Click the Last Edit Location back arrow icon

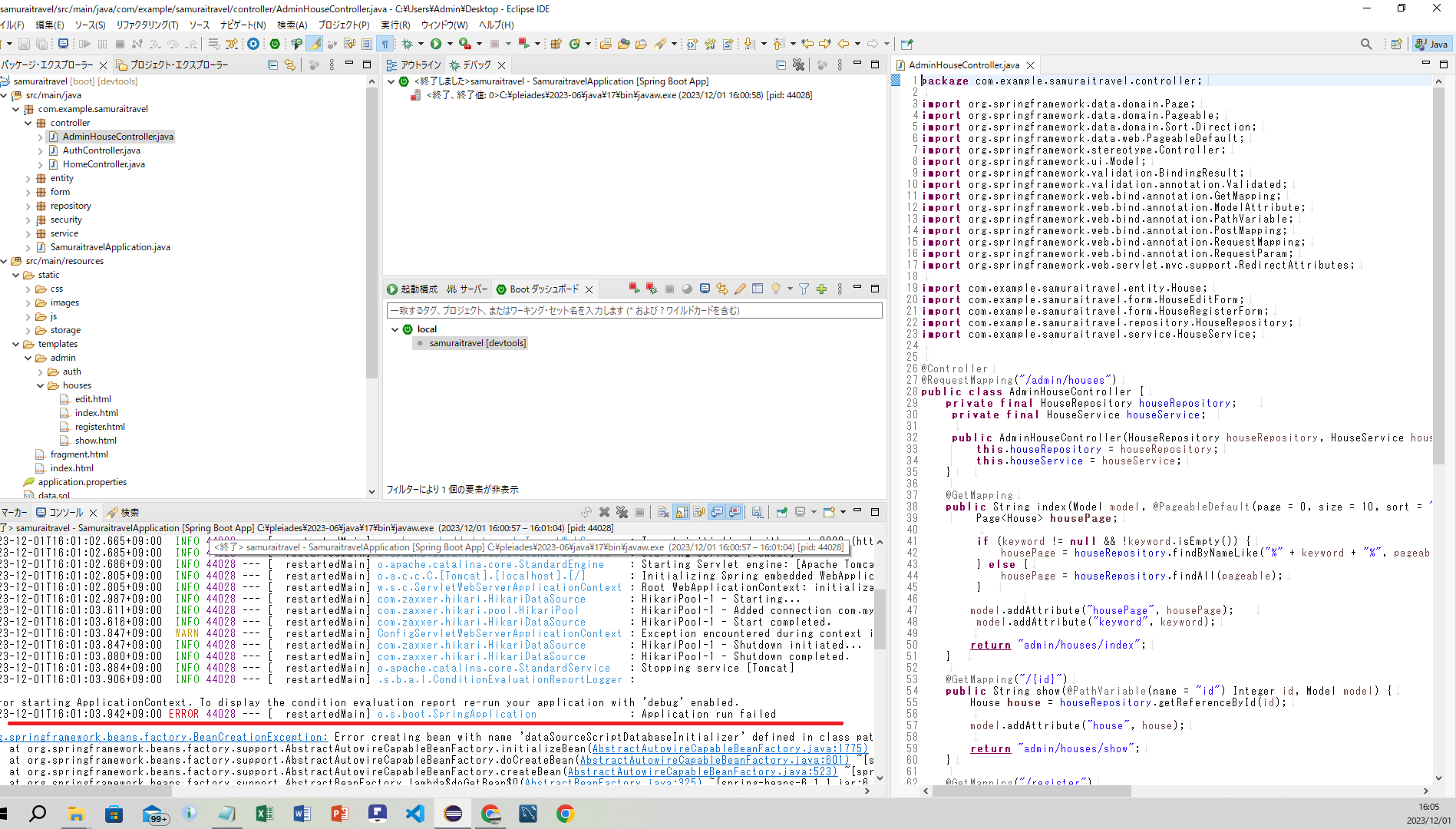(807, 44)
